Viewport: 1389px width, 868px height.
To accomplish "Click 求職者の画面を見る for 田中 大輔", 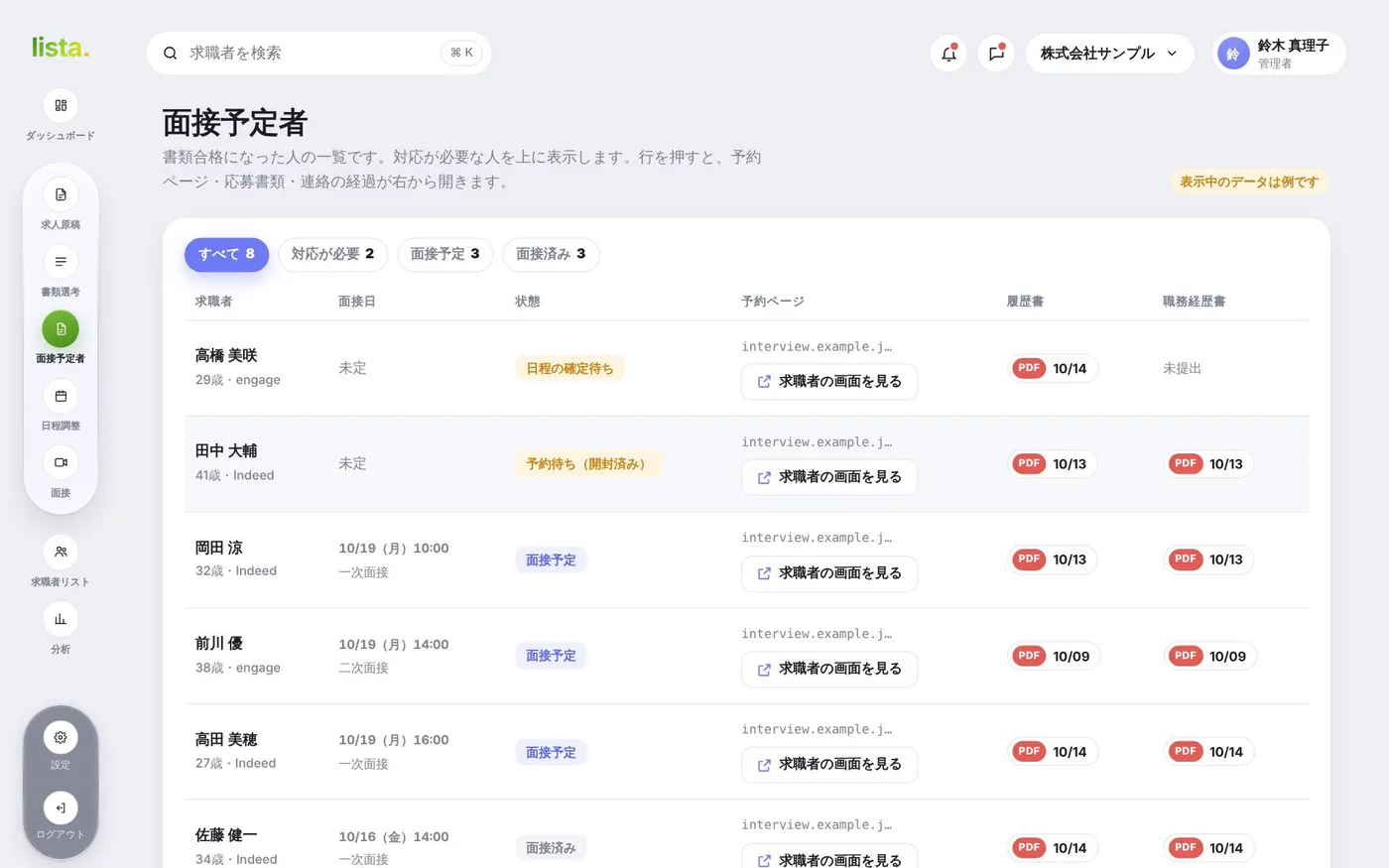I will pyautogui.click(x=829, y=477).
